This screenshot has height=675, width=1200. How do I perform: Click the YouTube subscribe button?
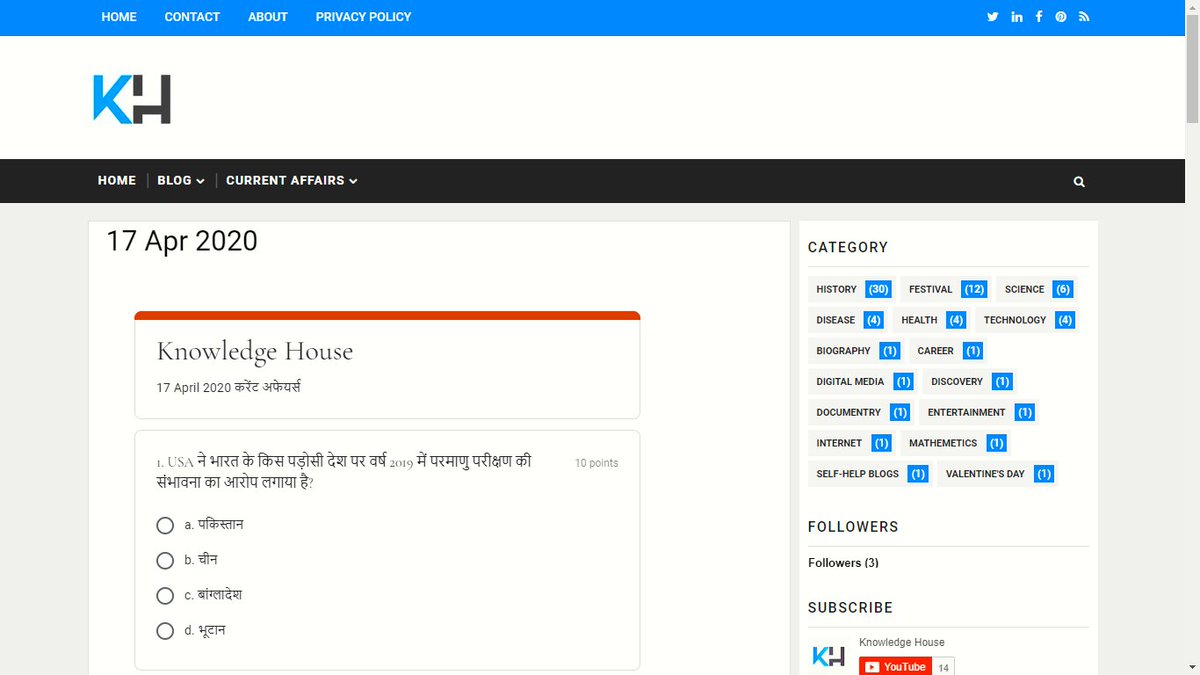click(x=895, y=666)
